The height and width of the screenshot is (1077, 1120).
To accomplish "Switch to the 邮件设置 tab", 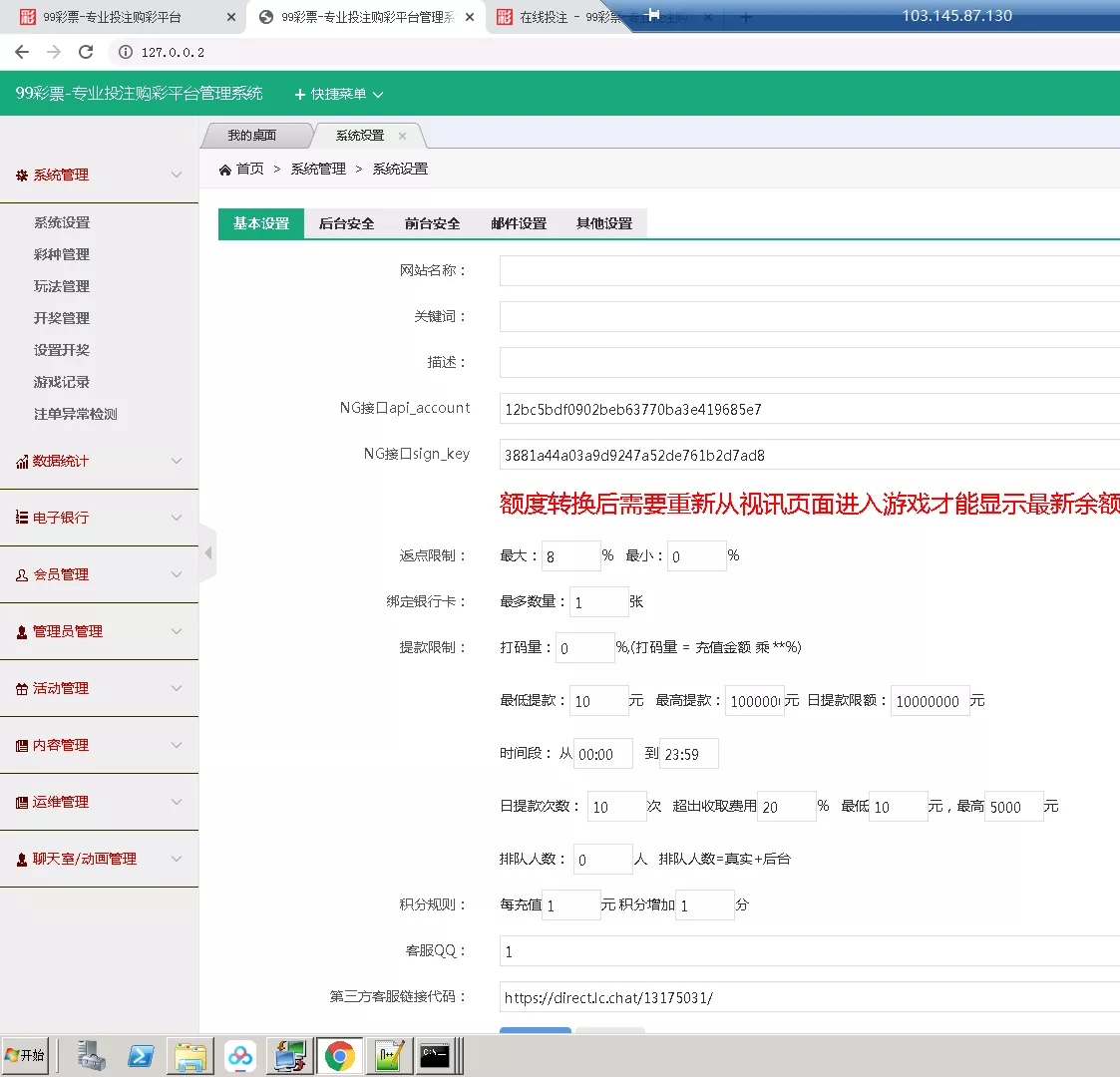I will pyautogui.click(x=518, y=223).
